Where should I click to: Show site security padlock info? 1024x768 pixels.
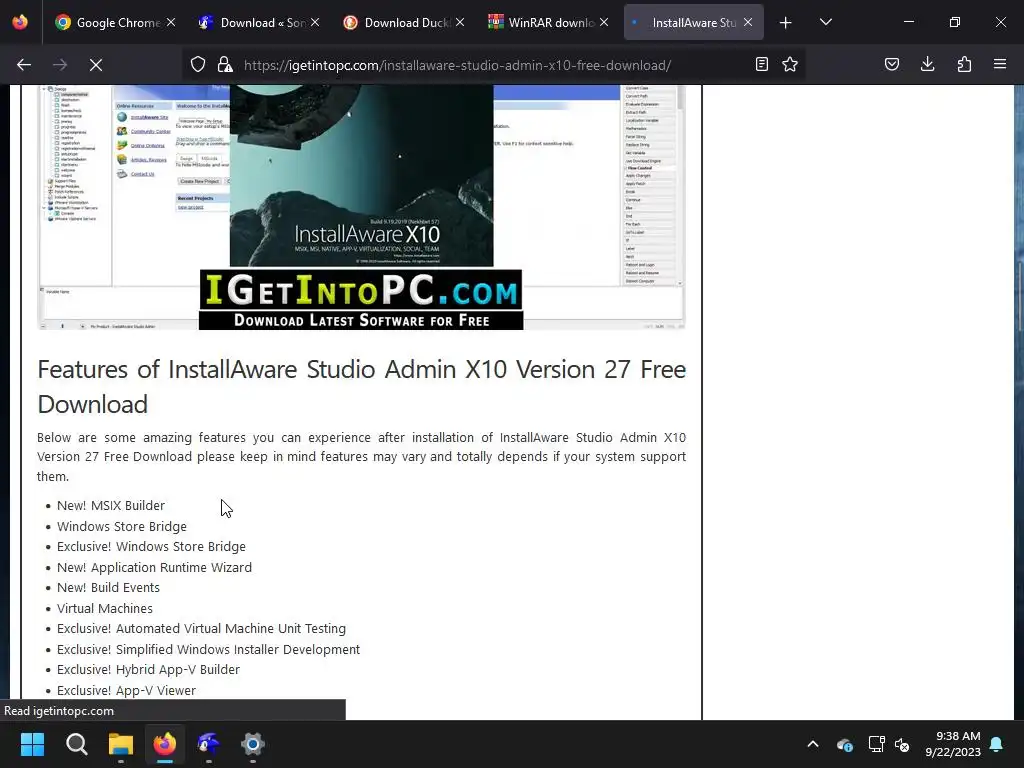coord(225,65)
